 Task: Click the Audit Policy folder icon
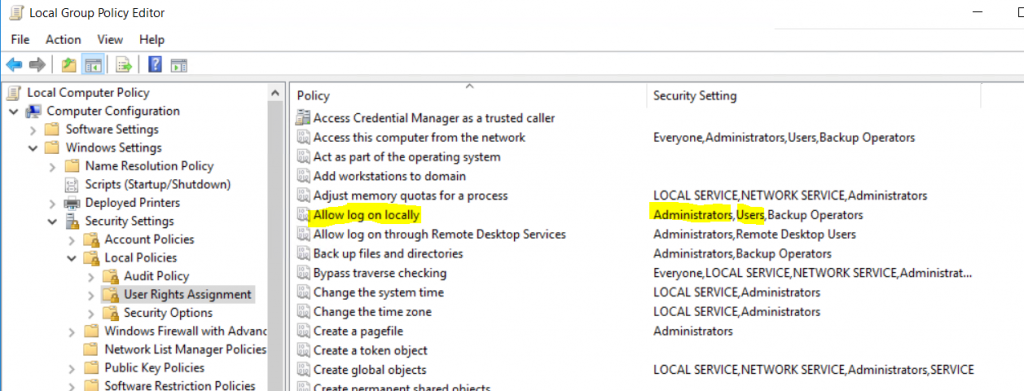pyautogui.click(x=112, y=276)
